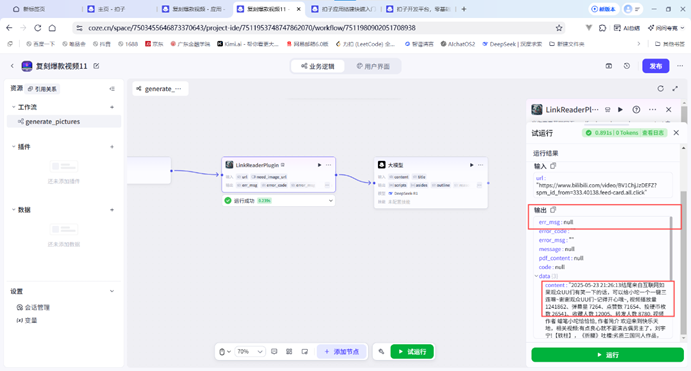Expand the canvas to fullscreen
691x371 pixels.
pos(675,89)
